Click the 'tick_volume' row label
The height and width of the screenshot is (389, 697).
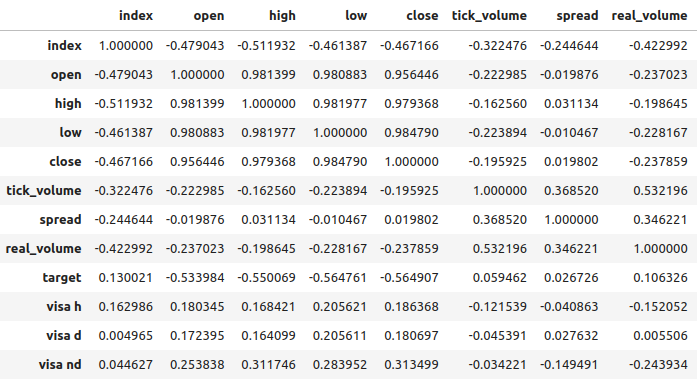point(44,191)
